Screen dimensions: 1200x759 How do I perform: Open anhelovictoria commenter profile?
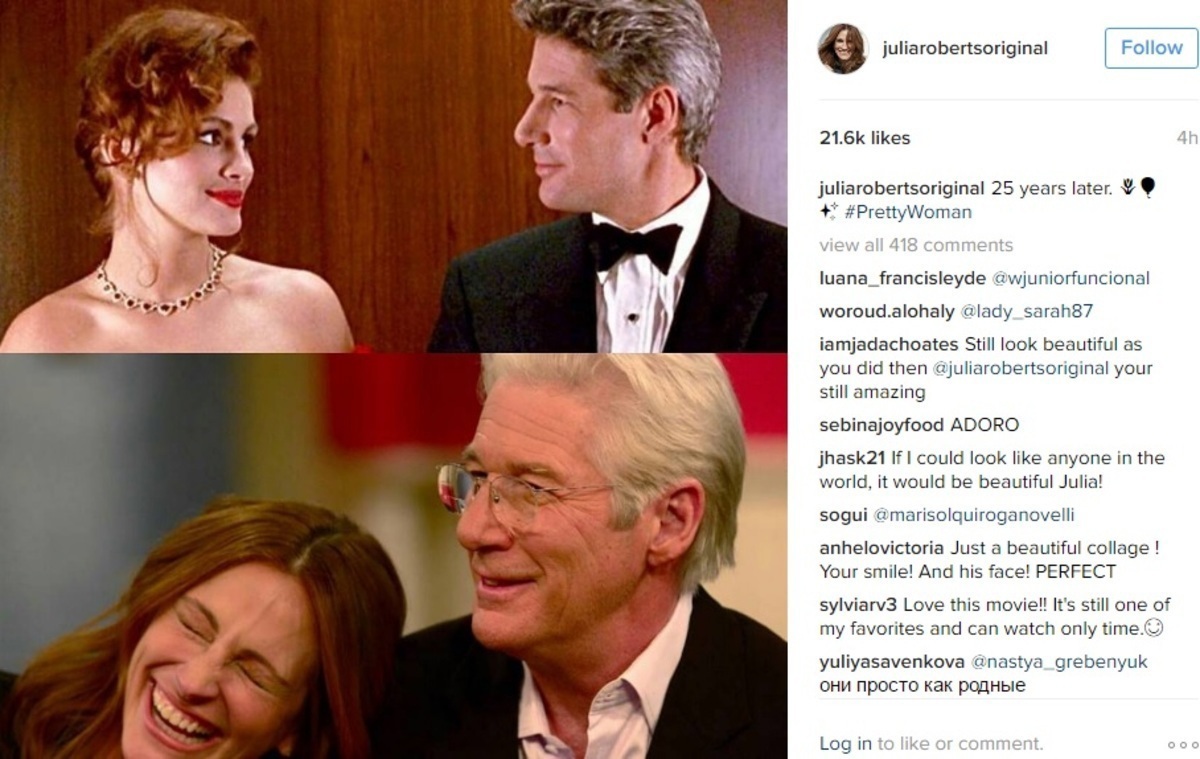[881, 548]
